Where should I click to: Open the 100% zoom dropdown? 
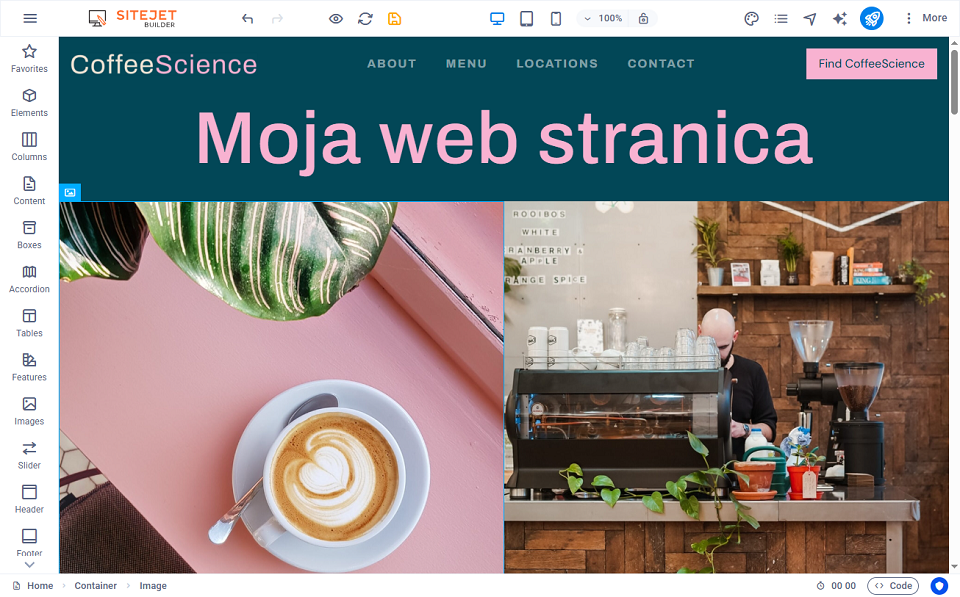(x=602, y=18)
